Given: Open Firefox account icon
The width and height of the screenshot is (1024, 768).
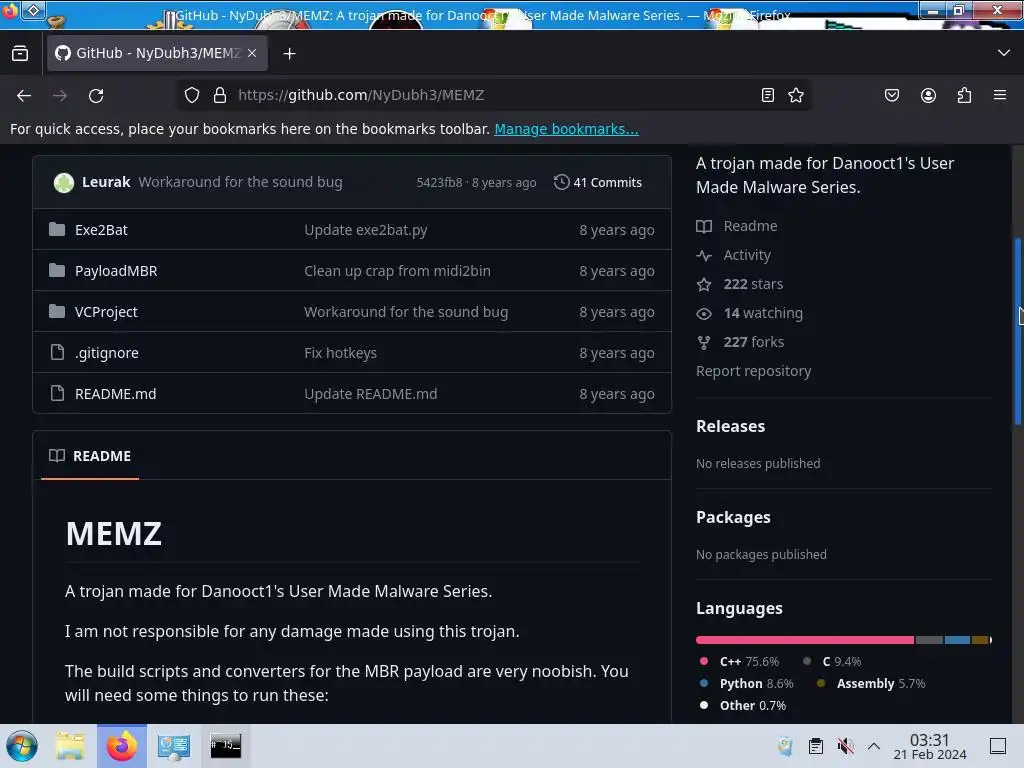Looking at the screenshot, I should pyautogui.click(x=928, y=95).
